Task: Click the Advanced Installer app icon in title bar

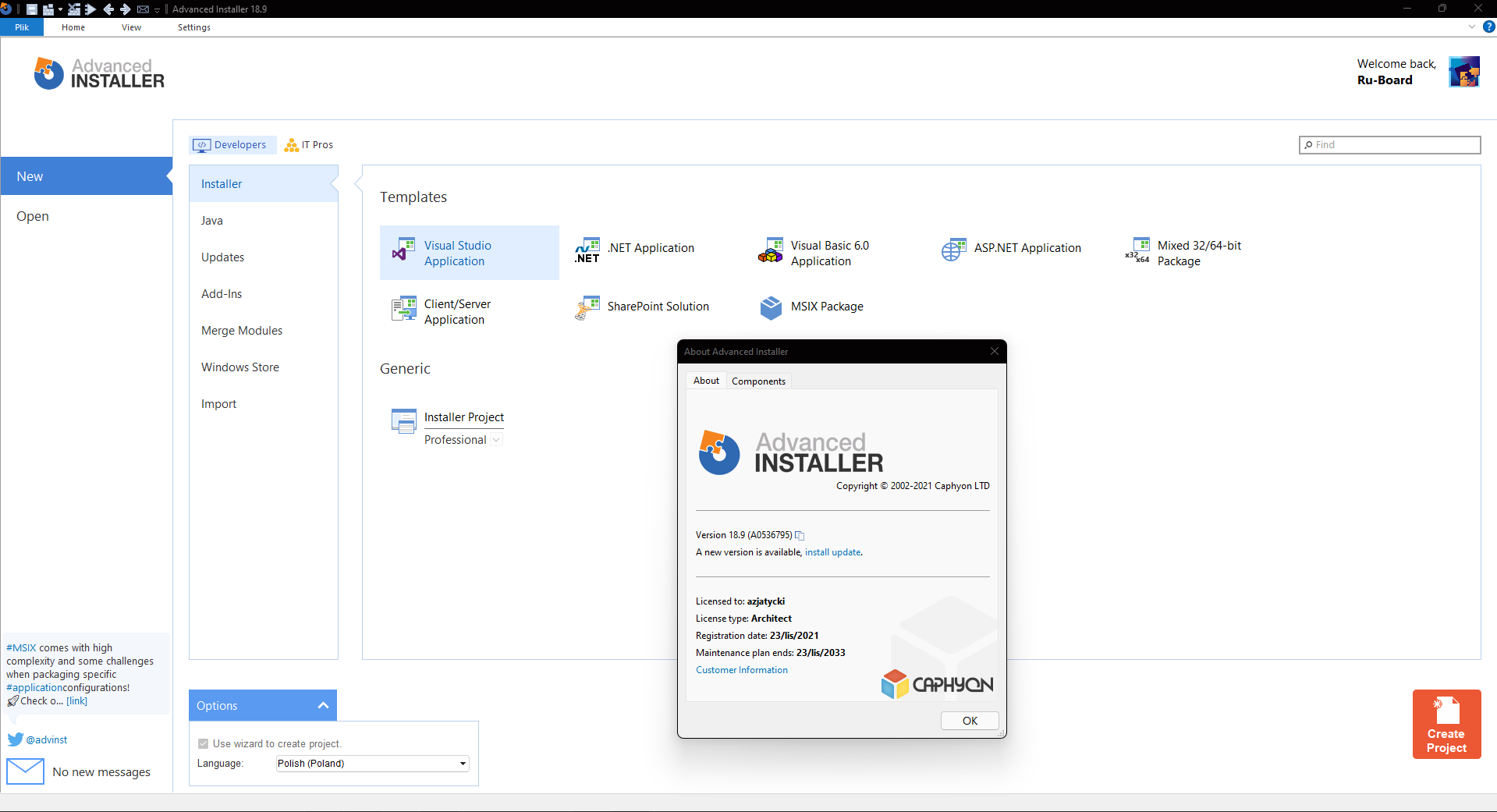Action: click(6, 9)
